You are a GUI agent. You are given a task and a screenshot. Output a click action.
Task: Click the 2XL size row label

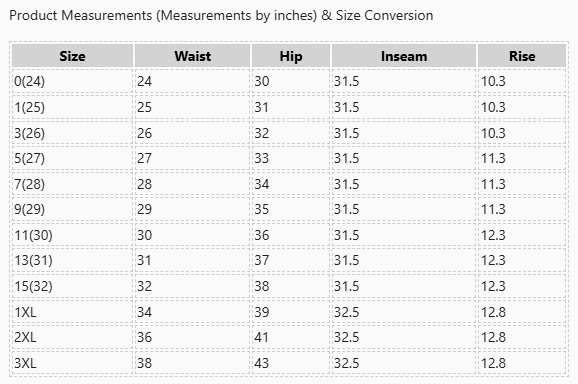(72, 337)
